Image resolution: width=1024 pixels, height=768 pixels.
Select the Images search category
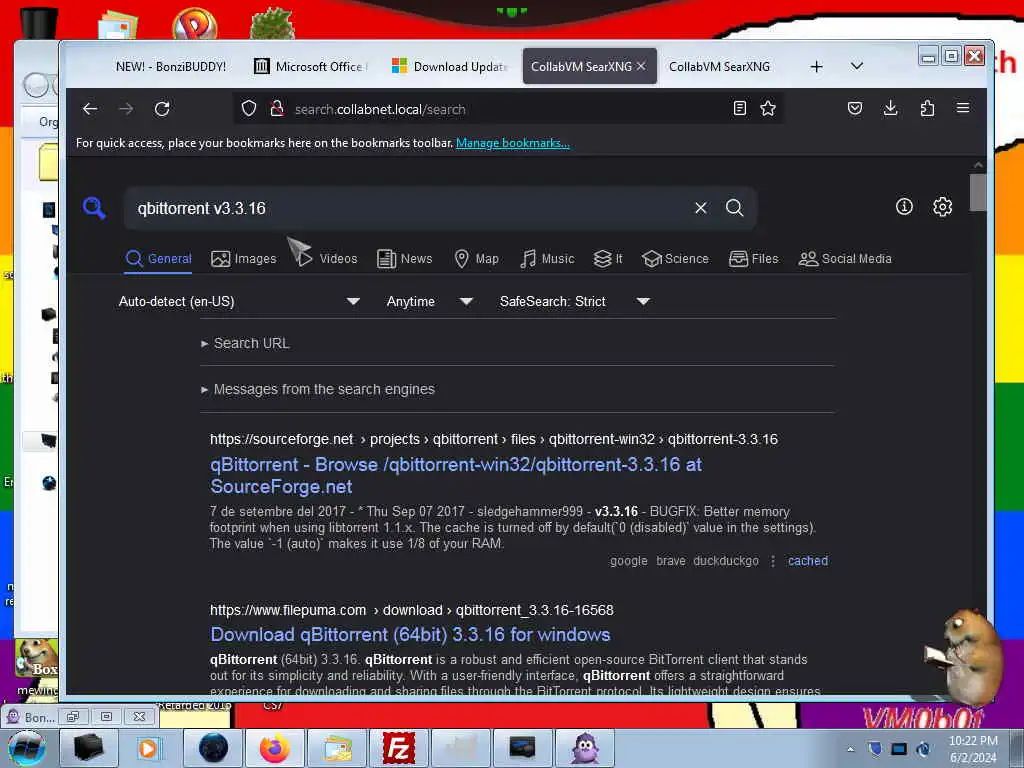pos(244,259)
